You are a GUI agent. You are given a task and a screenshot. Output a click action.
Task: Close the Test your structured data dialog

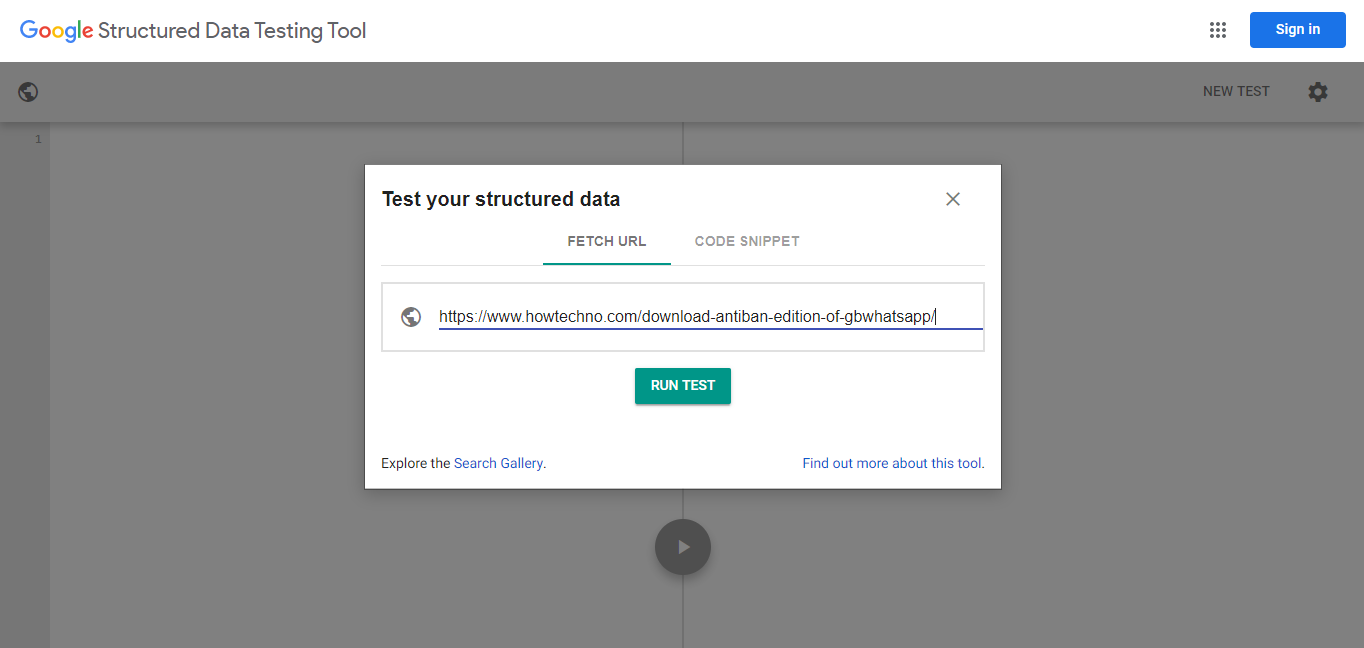tap(953, 199)
